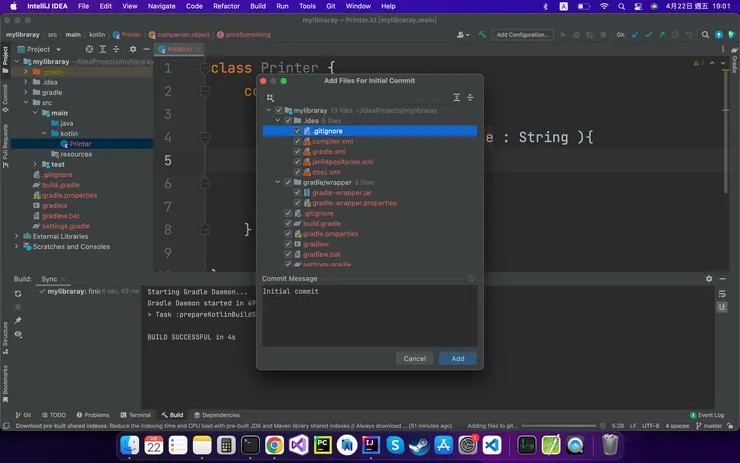
Task: Click the Gradle sync reload icon in Build panel
Action: 18,293
